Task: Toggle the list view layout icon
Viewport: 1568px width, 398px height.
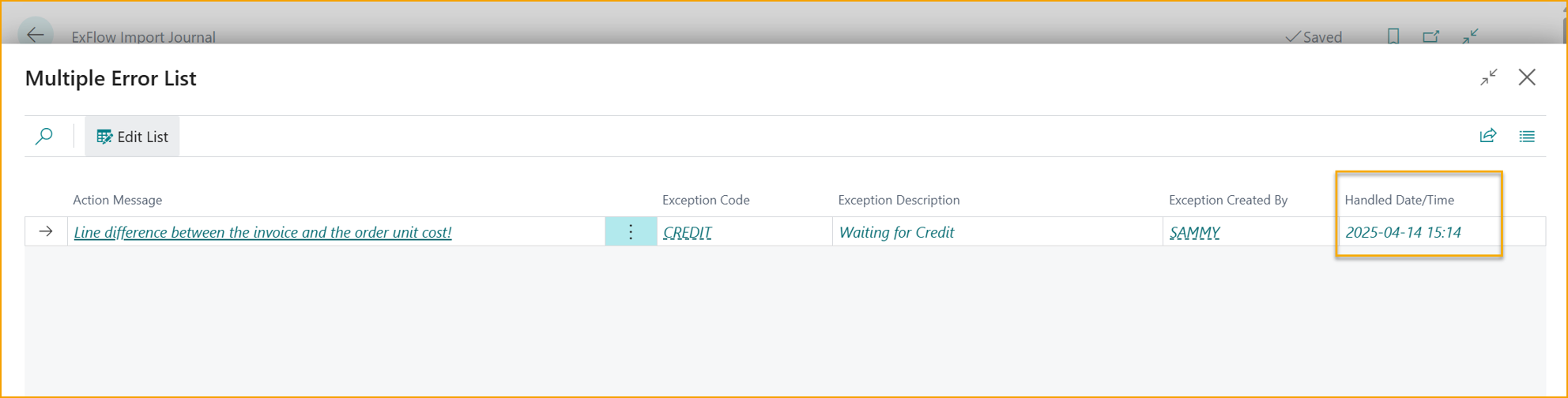Action: point(1527,137)
